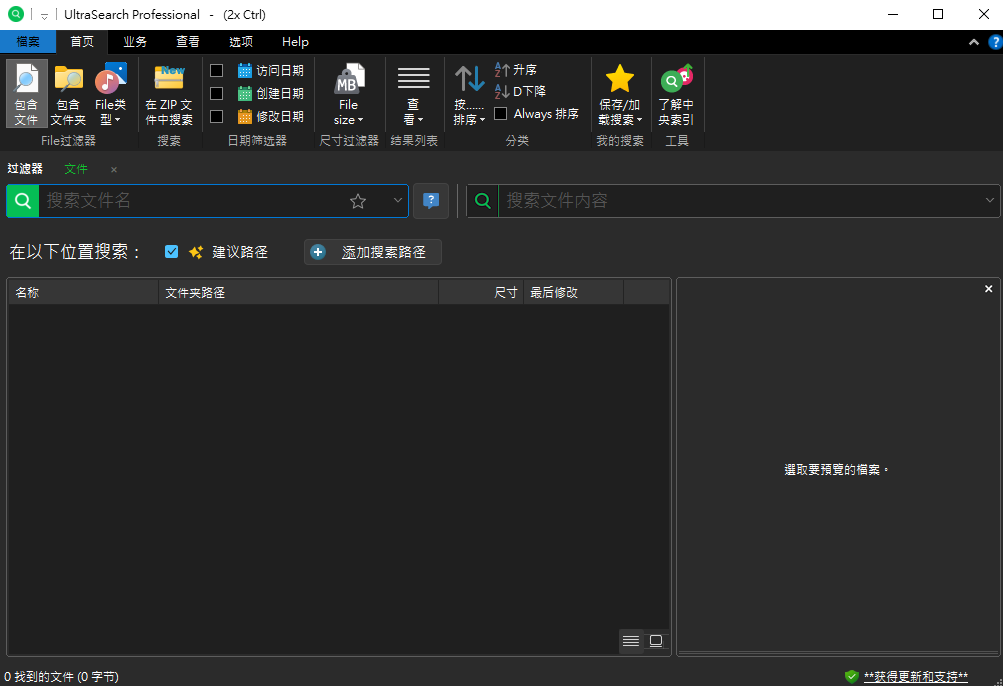This screenshot has width=1003, height=686.
Task: Select D下降 descending sort
Action: (520, 92)
